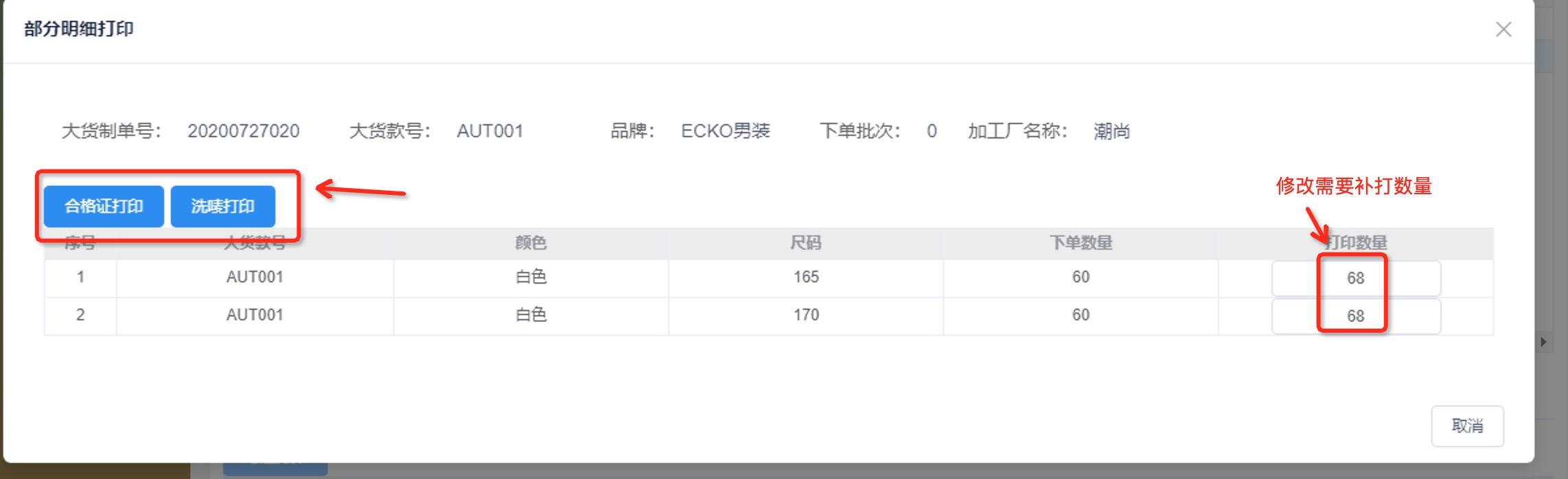Image resolution: width=1568 pixels, height=479 pixels.
Task: Click the size 170 cell
Action: (806, 315)
